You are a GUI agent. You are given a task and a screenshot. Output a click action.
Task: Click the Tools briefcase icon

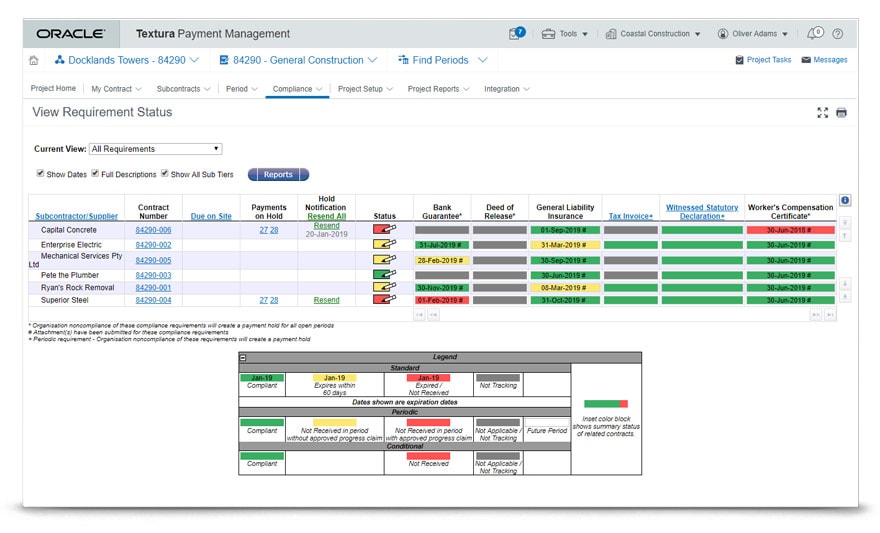[548, 34]
